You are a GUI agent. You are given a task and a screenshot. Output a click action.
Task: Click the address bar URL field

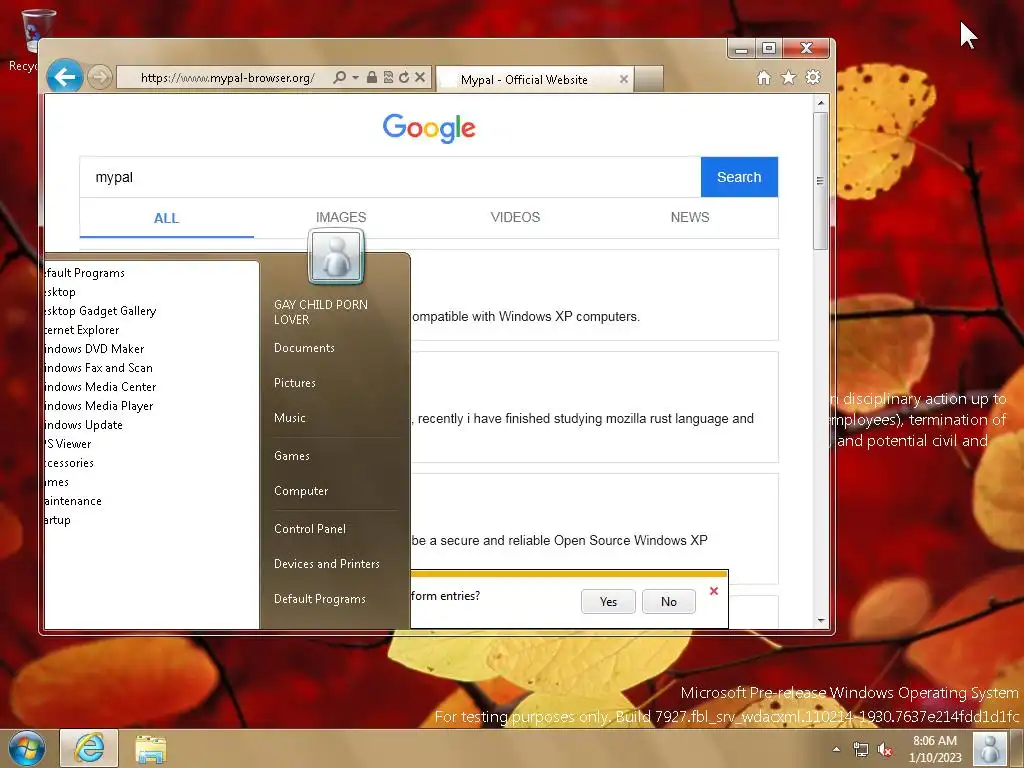click(x=227, y=78)
